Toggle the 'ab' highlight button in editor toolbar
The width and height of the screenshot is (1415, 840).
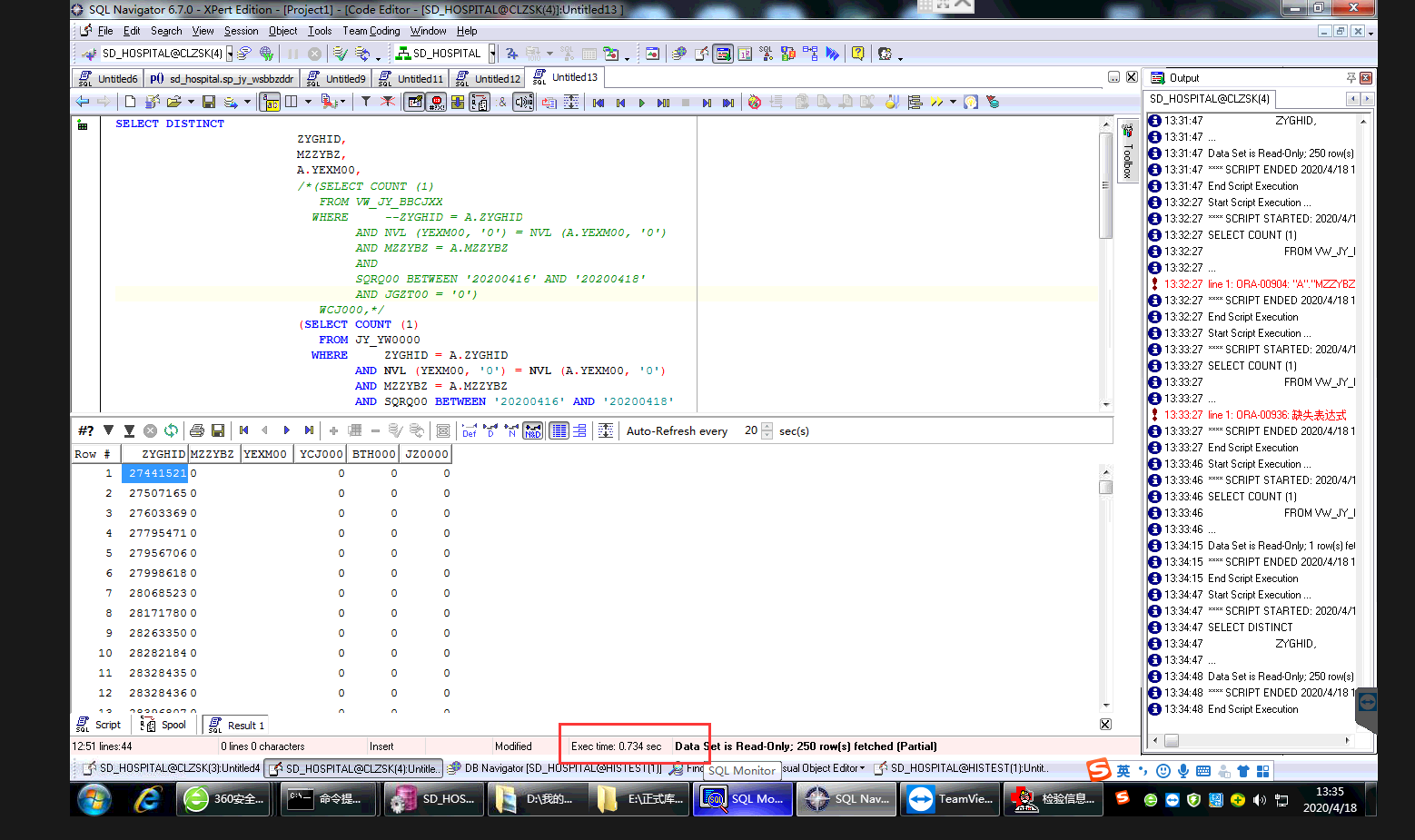pyautogui.click(x=271, y=102)
